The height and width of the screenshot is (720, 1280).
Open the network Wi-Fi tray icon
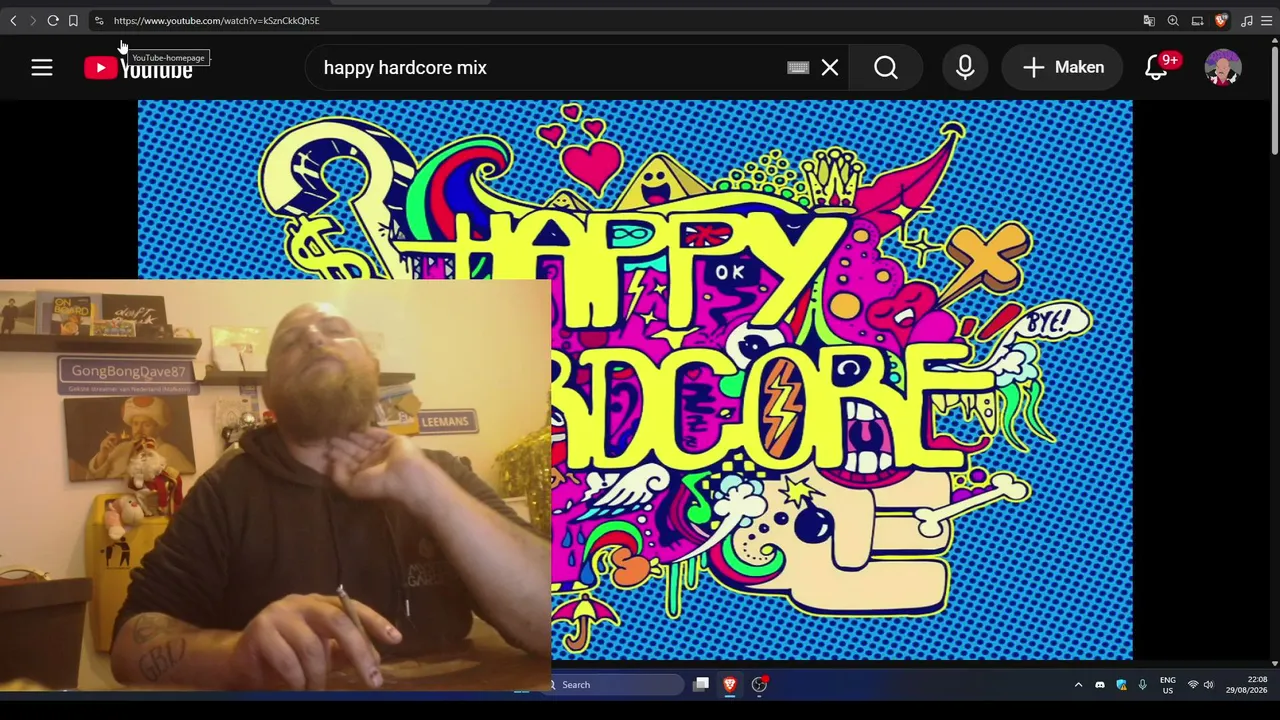1193,685
